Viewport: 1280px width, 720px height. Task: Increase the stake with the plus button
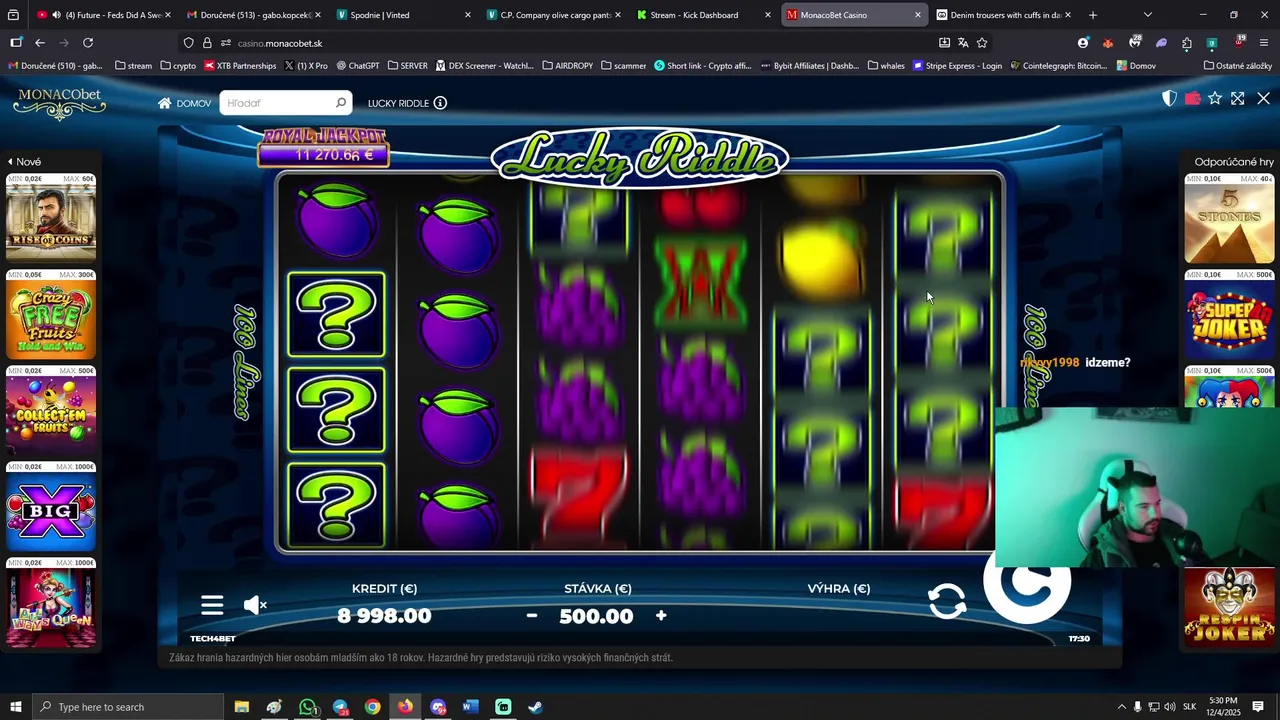(661, 616)
